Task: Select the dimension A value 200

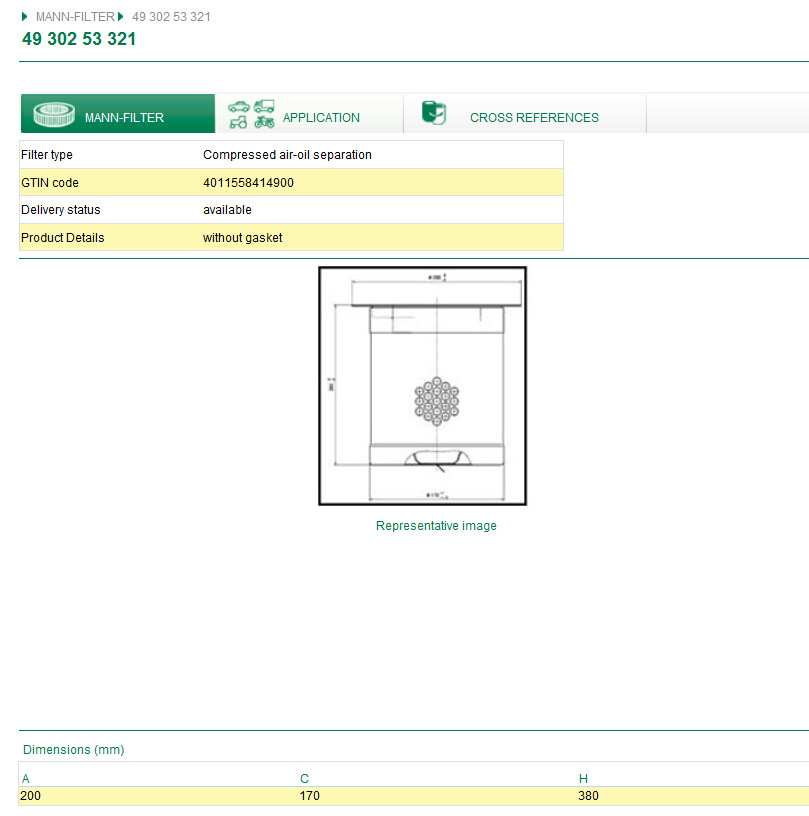Action: point(30,796)
